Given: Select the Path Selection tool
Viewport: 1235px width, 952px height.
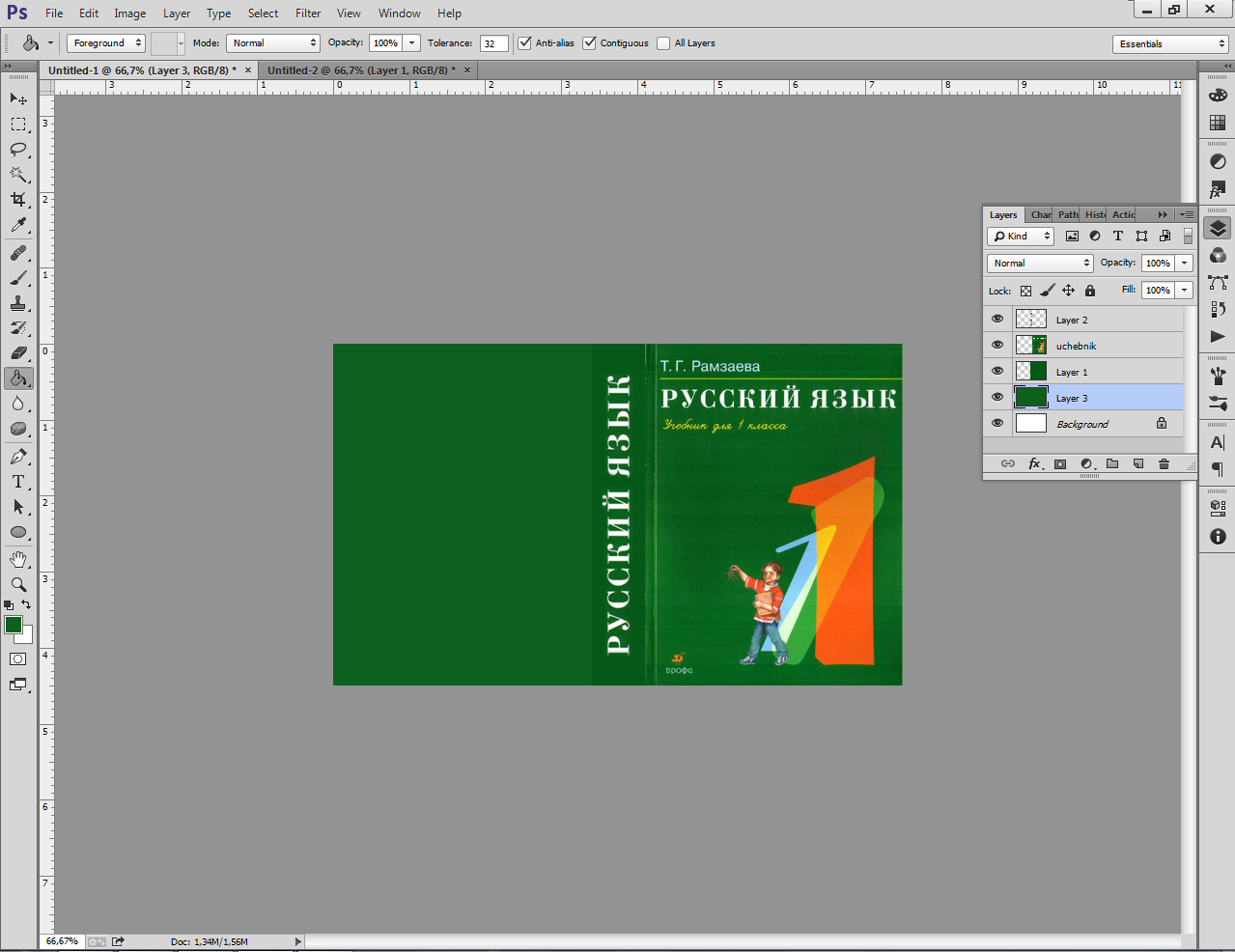Looking at the screenshot, I should (18, 507).
